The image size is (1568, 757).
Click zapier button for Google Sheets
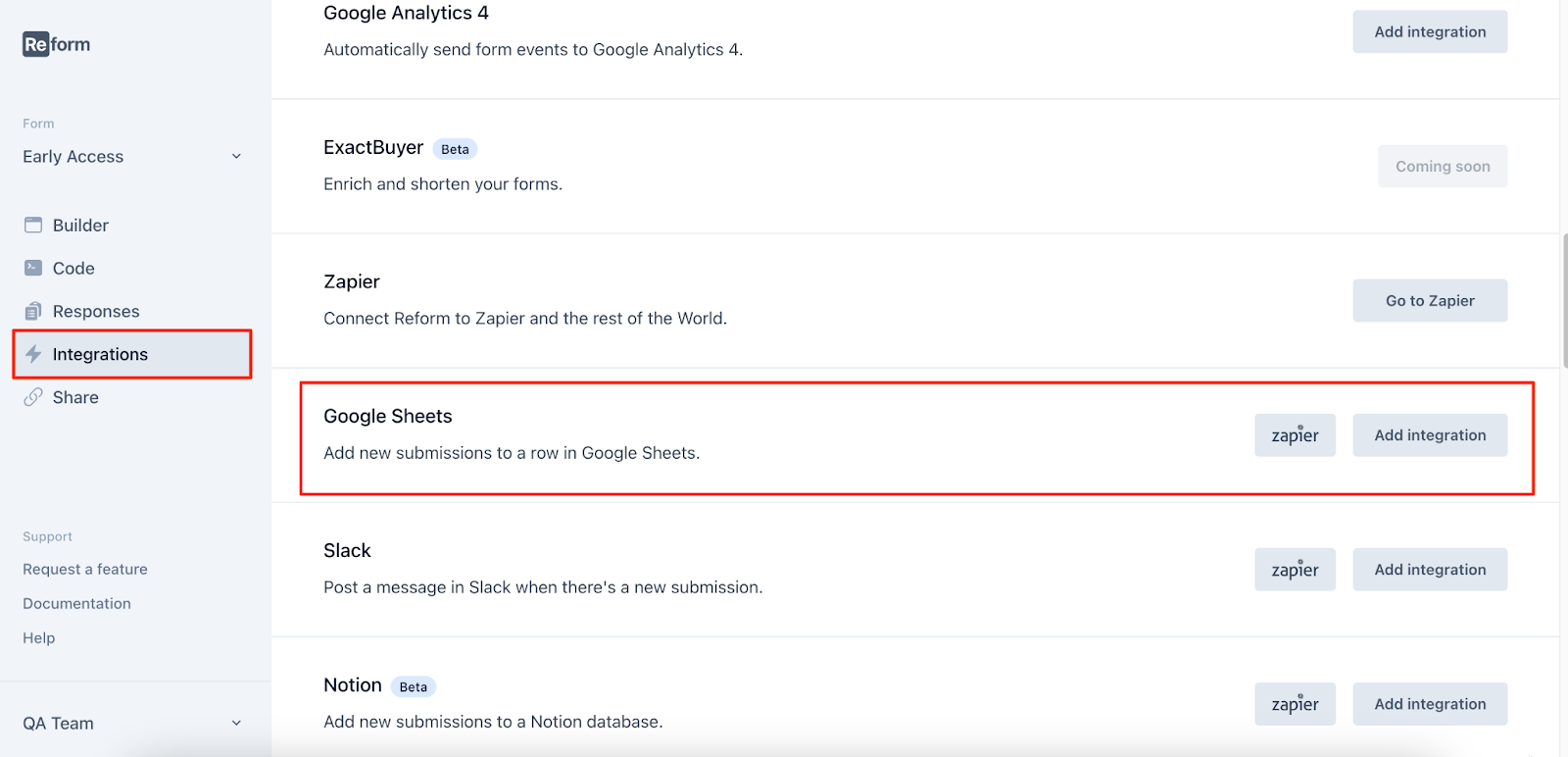click(1295, 434)
